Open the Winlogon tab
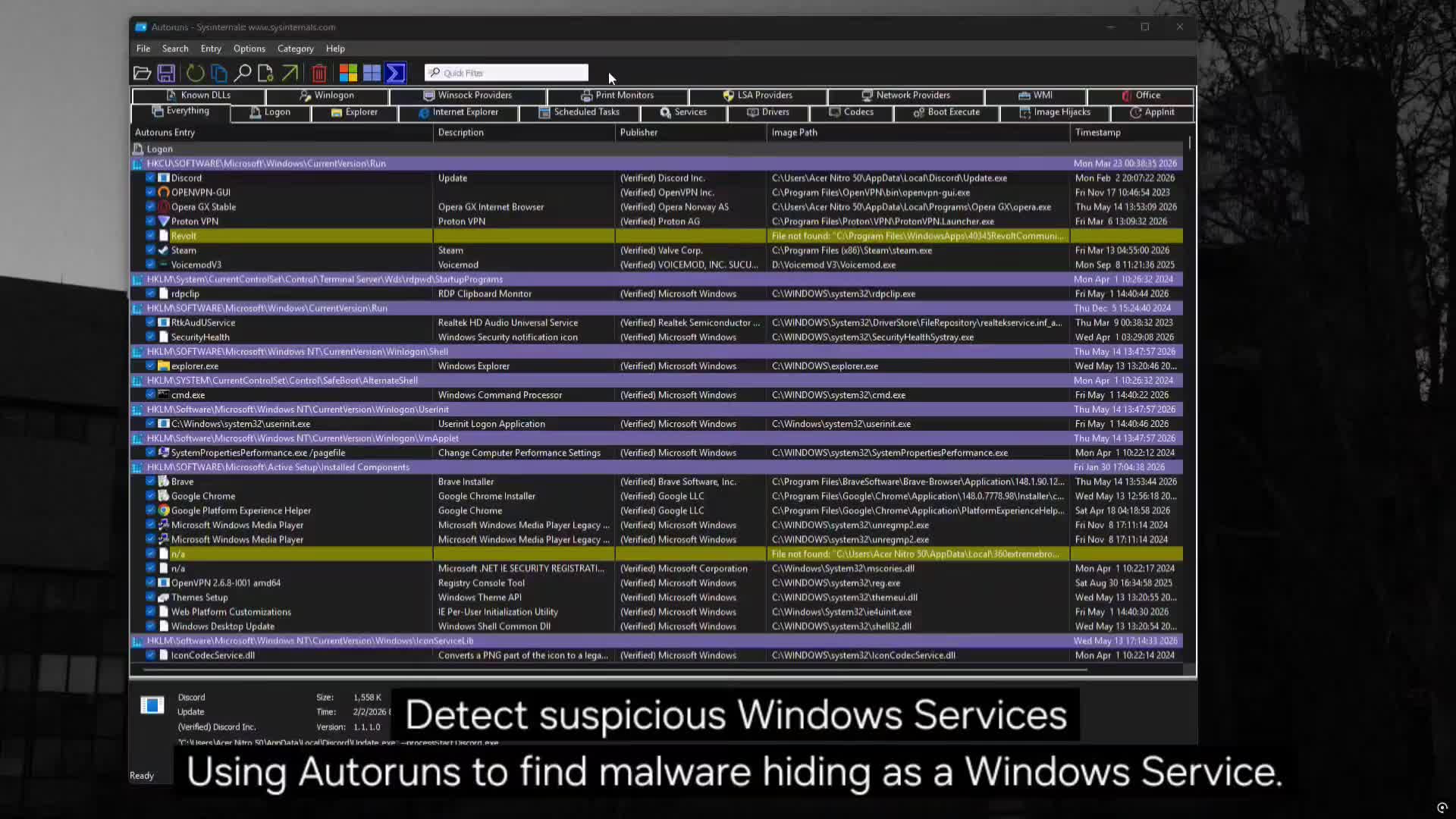 coord(327,96)
